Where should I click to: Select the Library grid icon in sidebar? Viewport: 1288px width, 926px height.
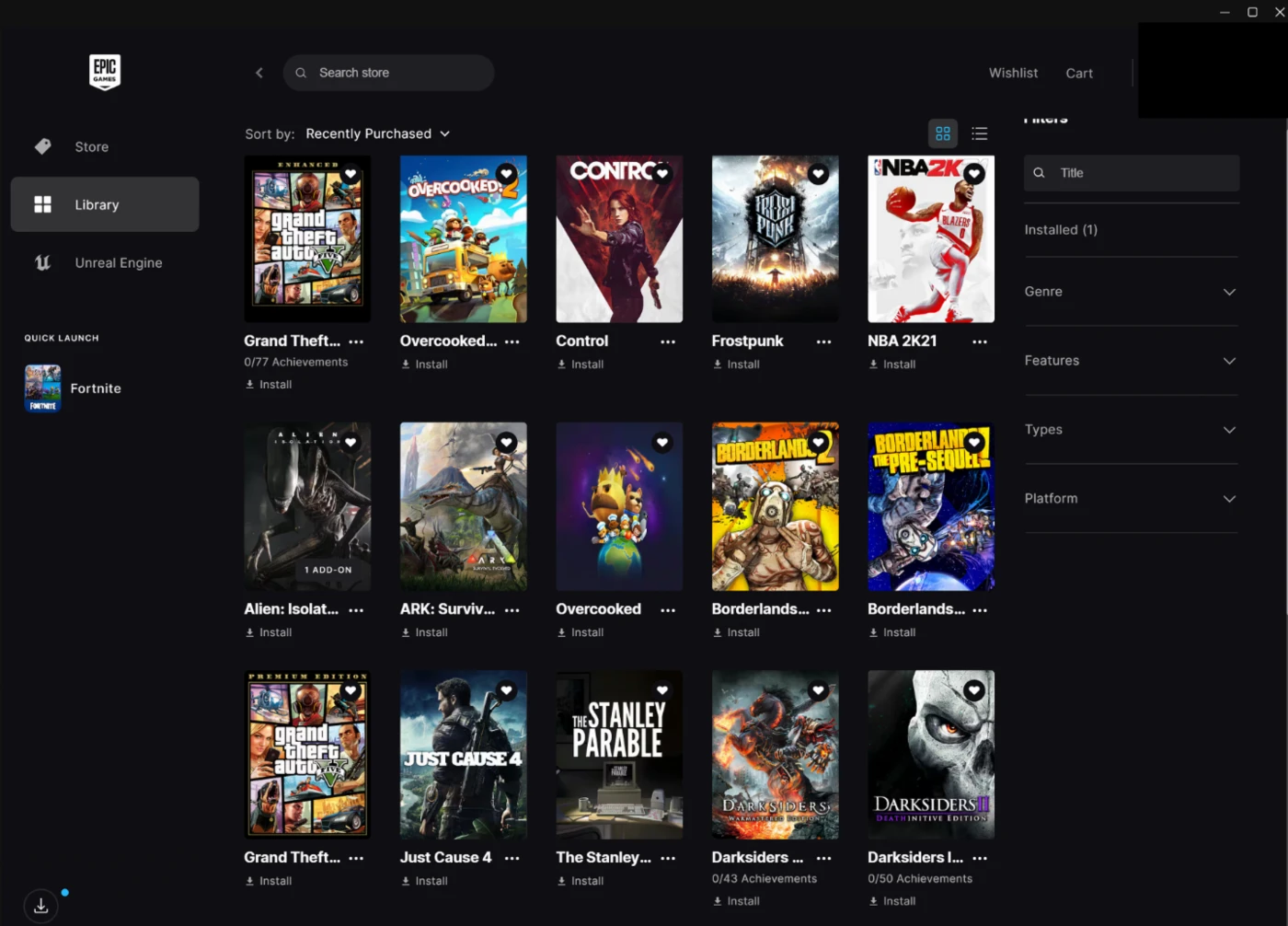coord(42,204)
